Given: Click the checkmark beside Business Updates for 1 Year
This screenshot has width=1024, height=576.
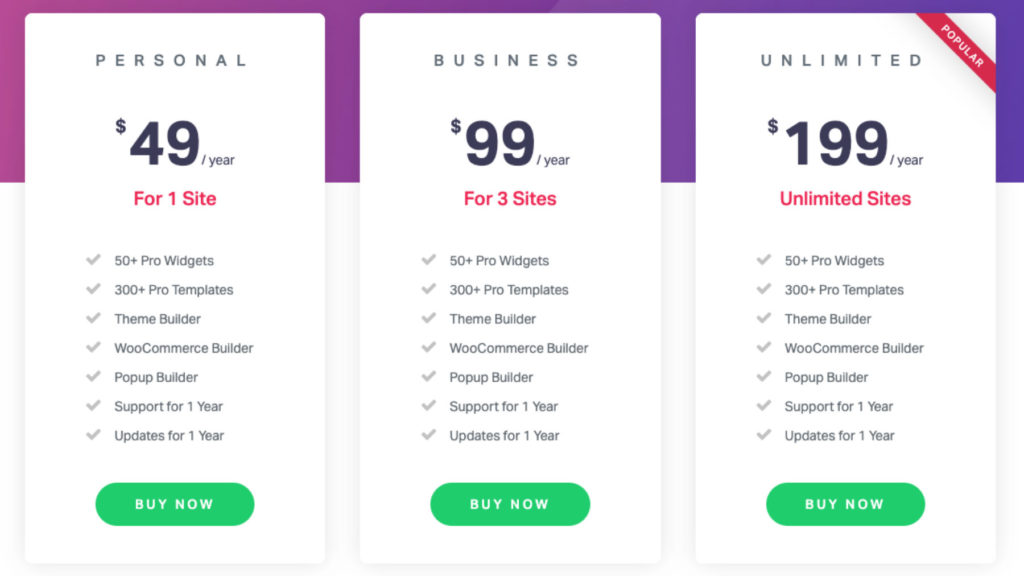Looking at the screenshot, I should click(x=428, y=435).
